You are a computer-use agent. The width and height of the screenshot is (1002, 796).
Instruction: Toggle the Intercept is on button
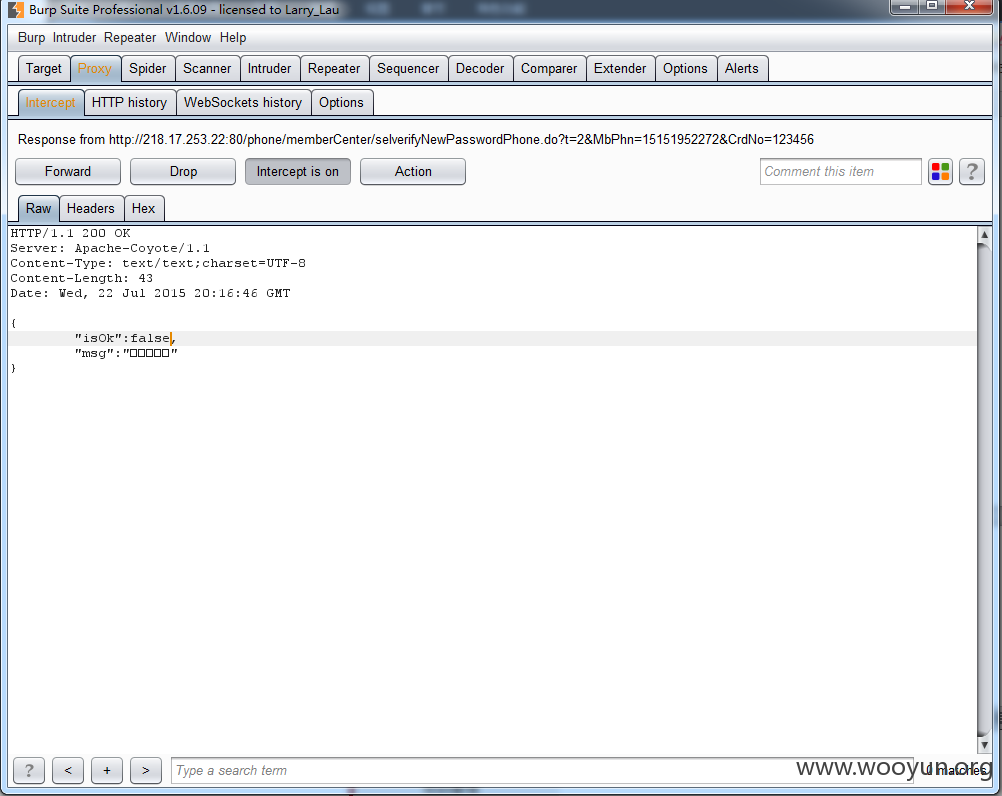(x=298, y=172)
